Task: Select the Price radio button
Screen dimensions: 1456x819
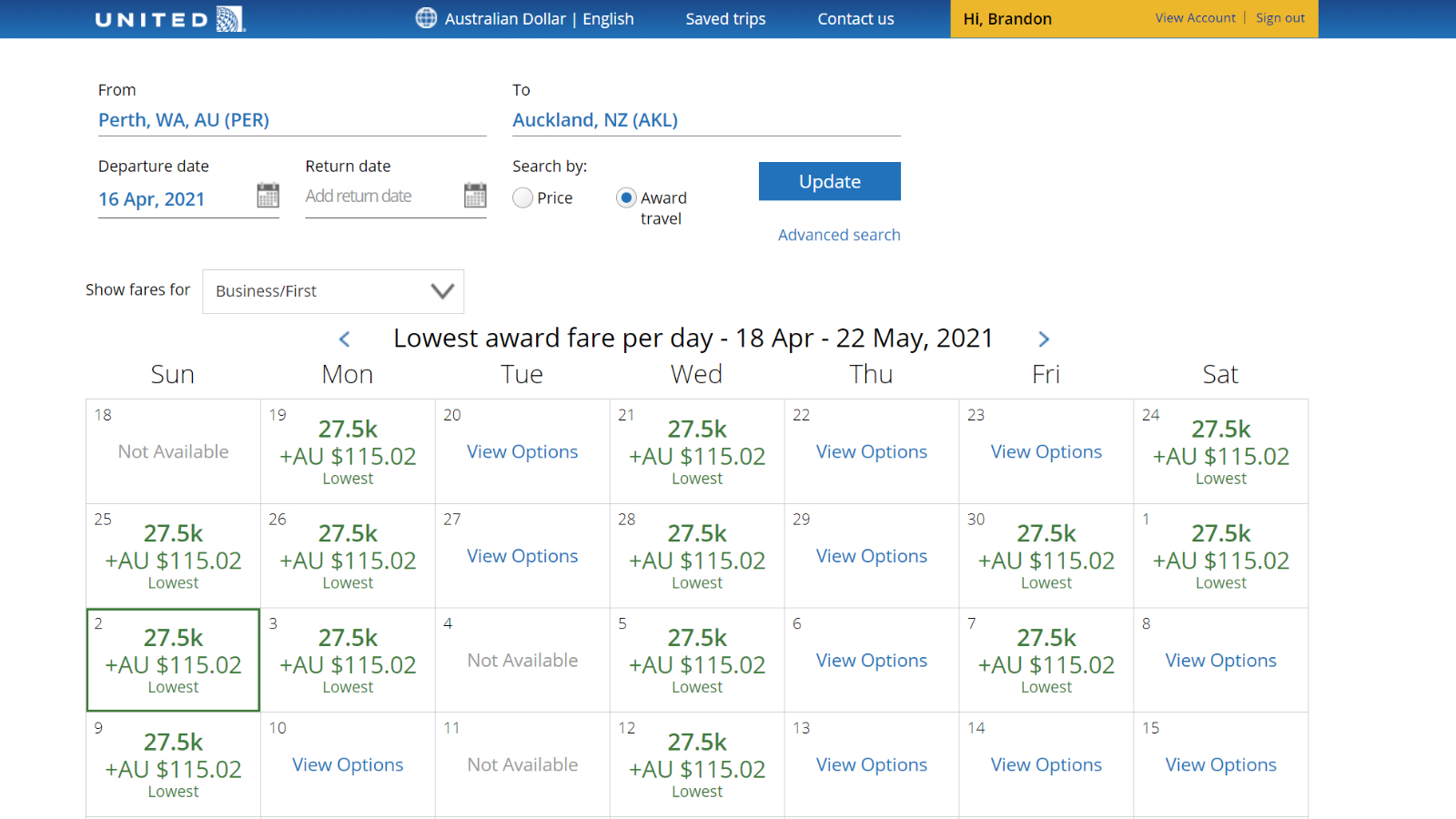Action: pyautogui.click(x=522, y=197)
